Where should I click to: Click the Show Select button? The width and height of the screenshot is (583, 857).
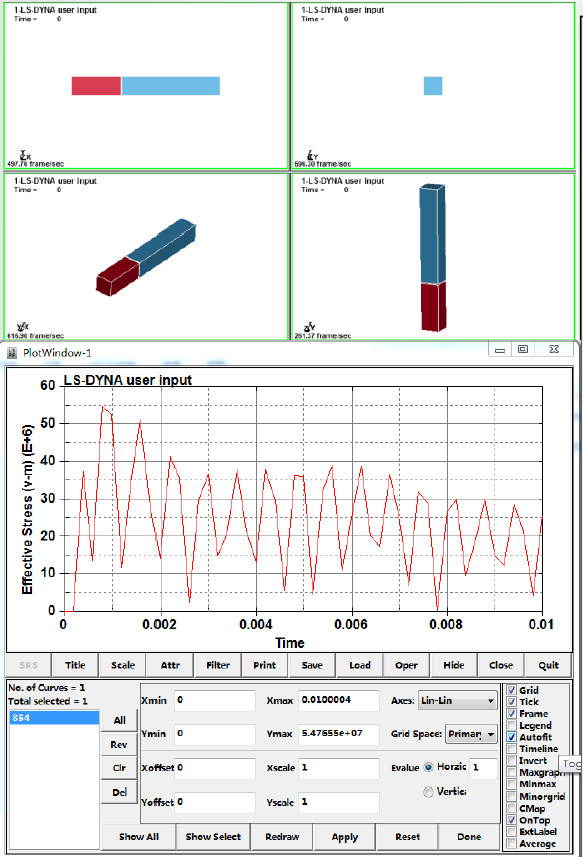(x=213, y=837)
